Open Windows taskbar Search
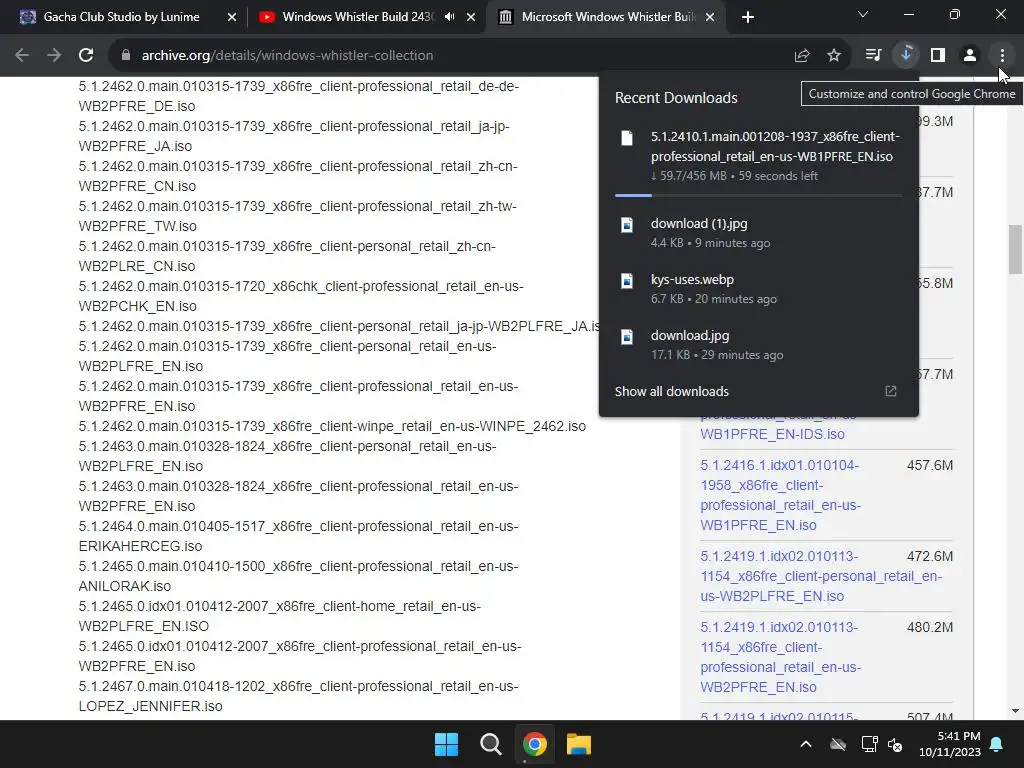Screen dimensions: 1024x768 click(x=490, y=744)
